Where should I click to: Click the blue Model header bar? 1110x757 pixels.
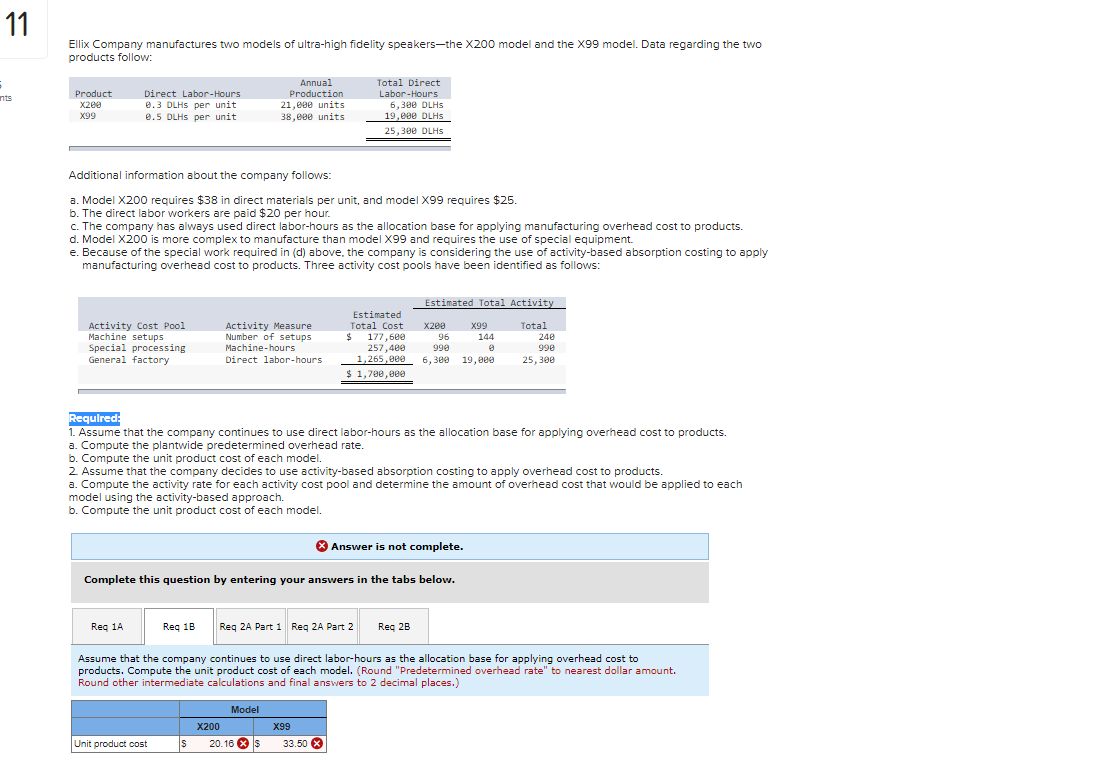point(246,708)
